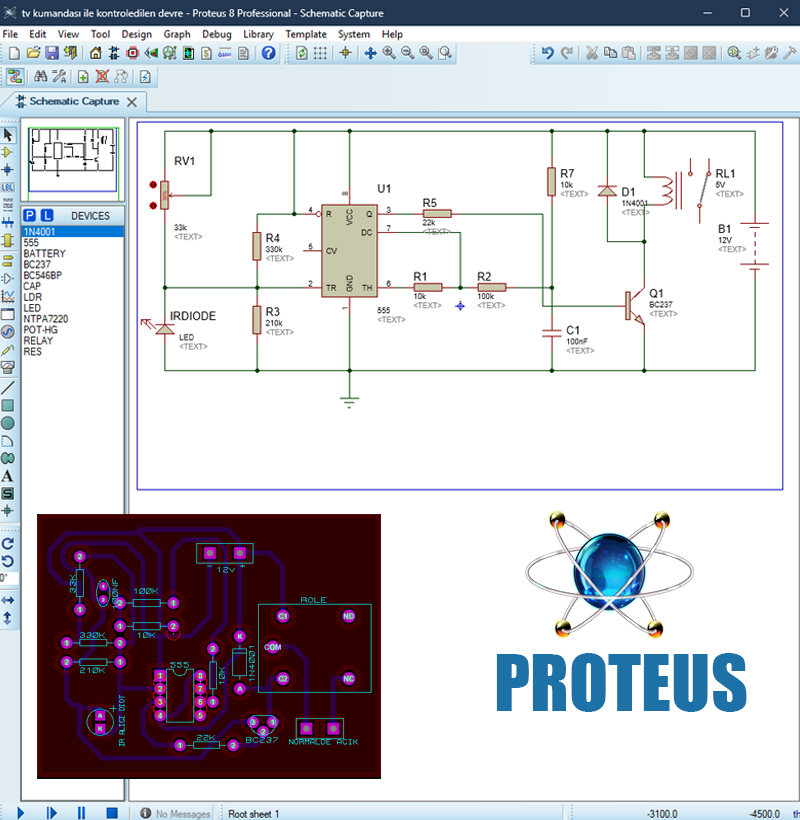Click the P pick devices button
The image size is (800, 820).
tap(30, 216)
